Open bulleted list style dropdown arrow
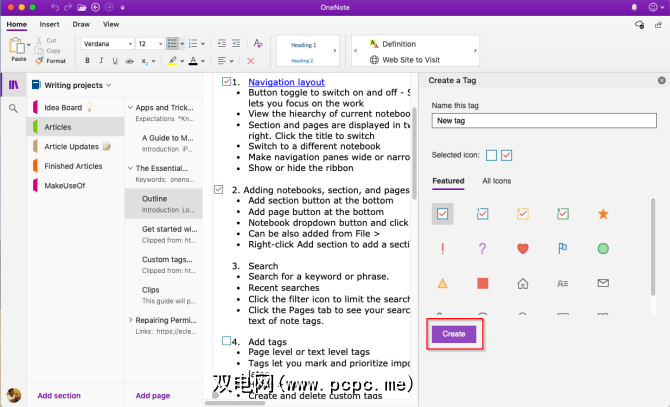Viewport: 670px width, 407px height. point(182,44)
